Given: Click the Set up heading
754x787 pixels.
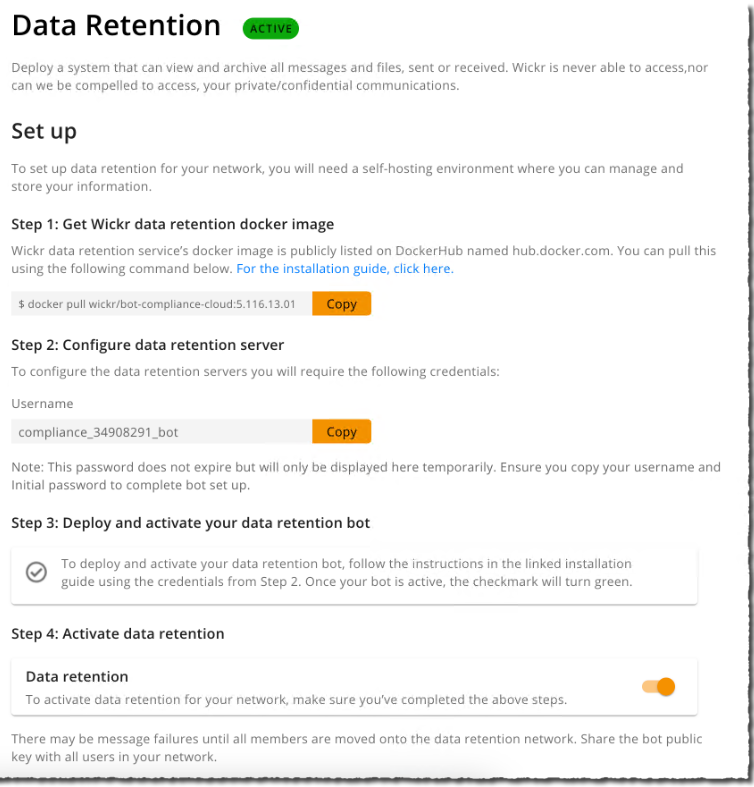Looking at the screenshot, I should tap(44, 131).
